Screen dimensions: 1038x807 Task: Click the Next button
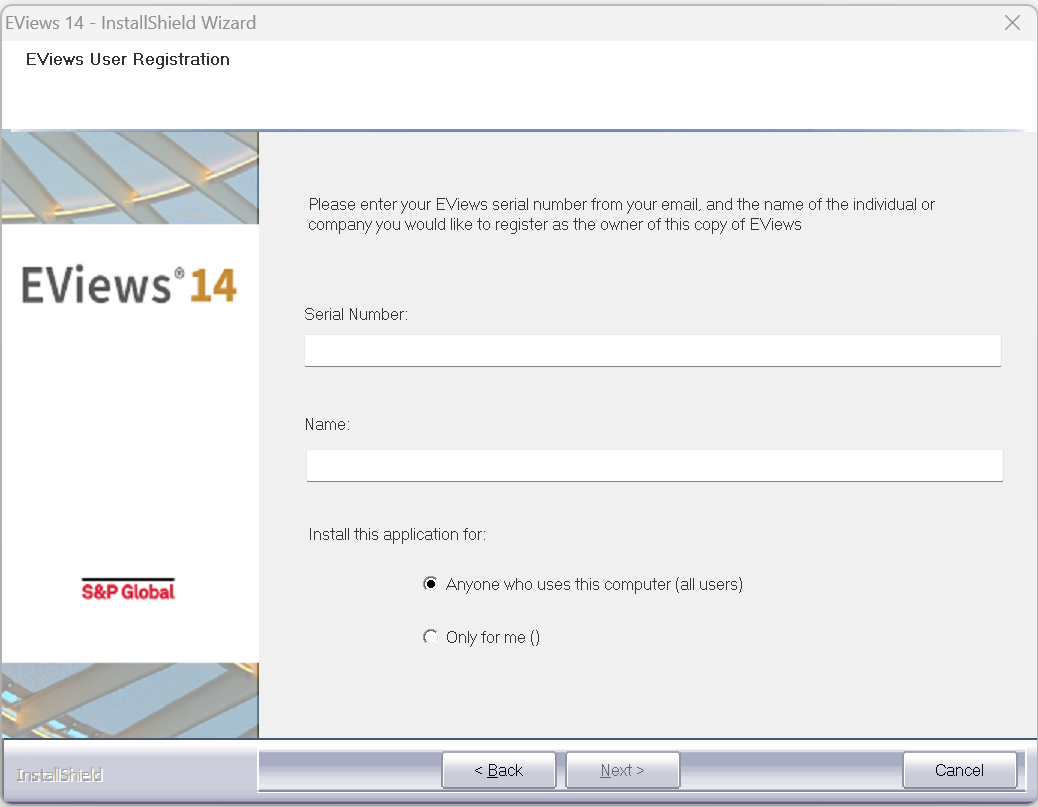tap(623, 770)
